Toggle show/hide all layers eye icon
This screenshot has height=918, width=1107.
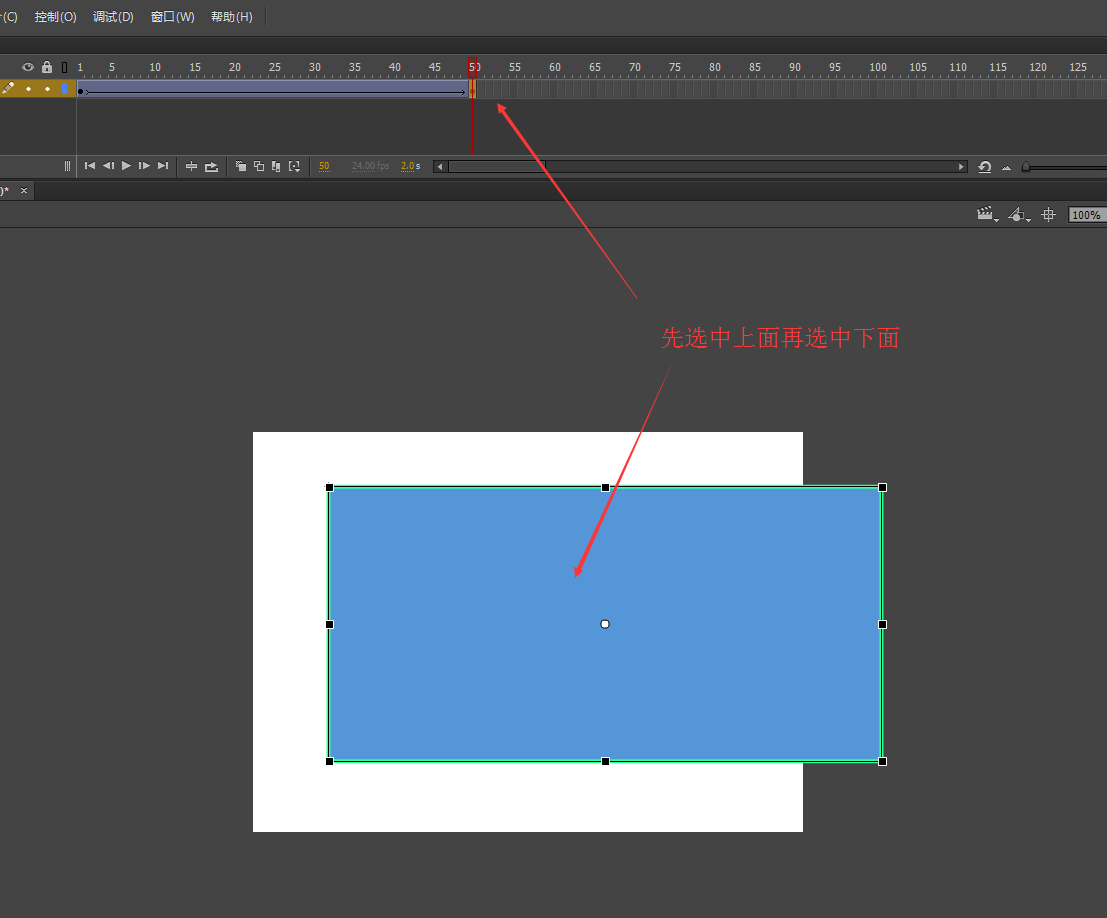coord(28,67)
